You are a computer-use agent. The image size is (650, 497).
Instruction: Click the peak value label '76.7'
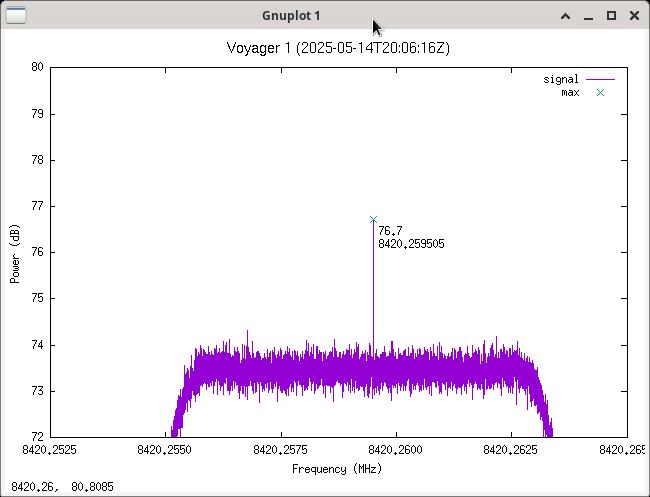pyautogui.click(x=390, y=230)
